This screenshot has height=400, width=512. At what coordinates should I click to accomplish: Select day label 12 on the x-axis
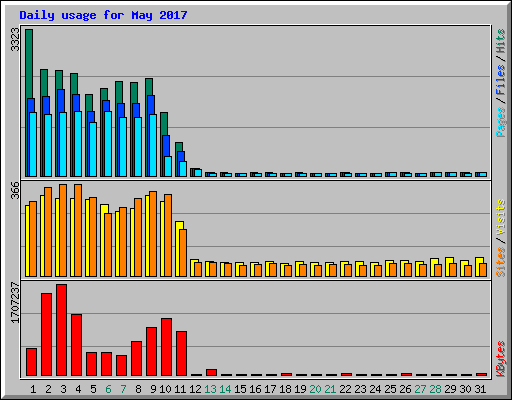pos(195,389)
